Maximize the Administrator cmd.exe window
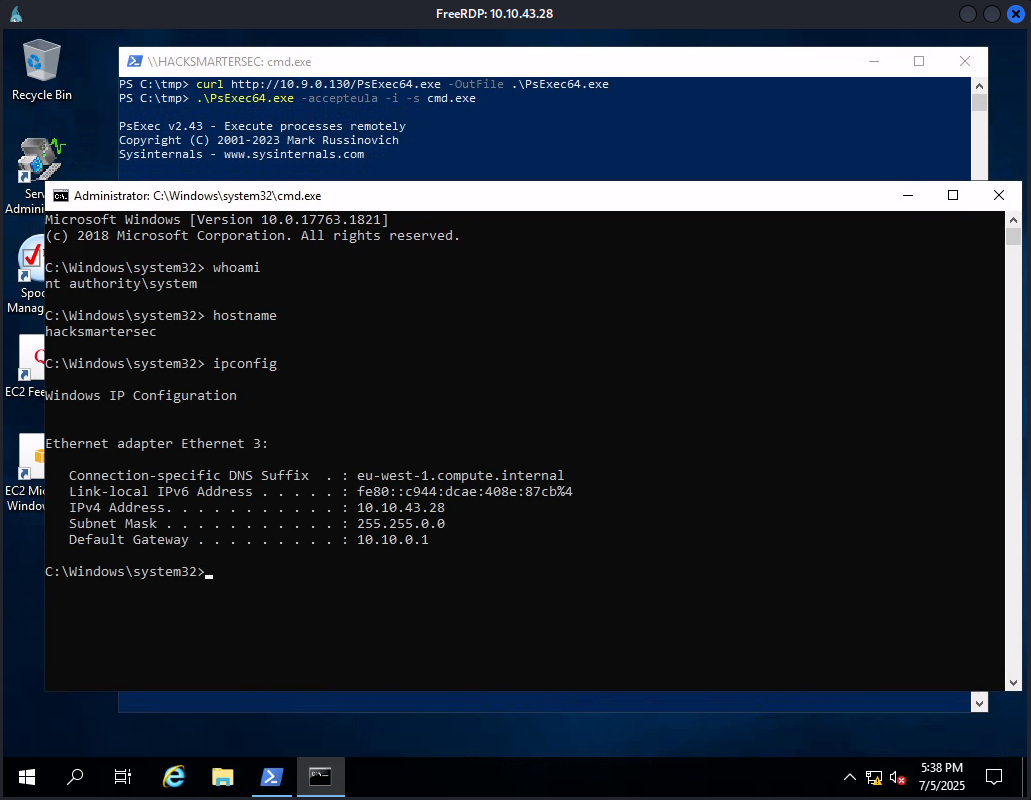1031x800 pixels. (x=953, y=195)
